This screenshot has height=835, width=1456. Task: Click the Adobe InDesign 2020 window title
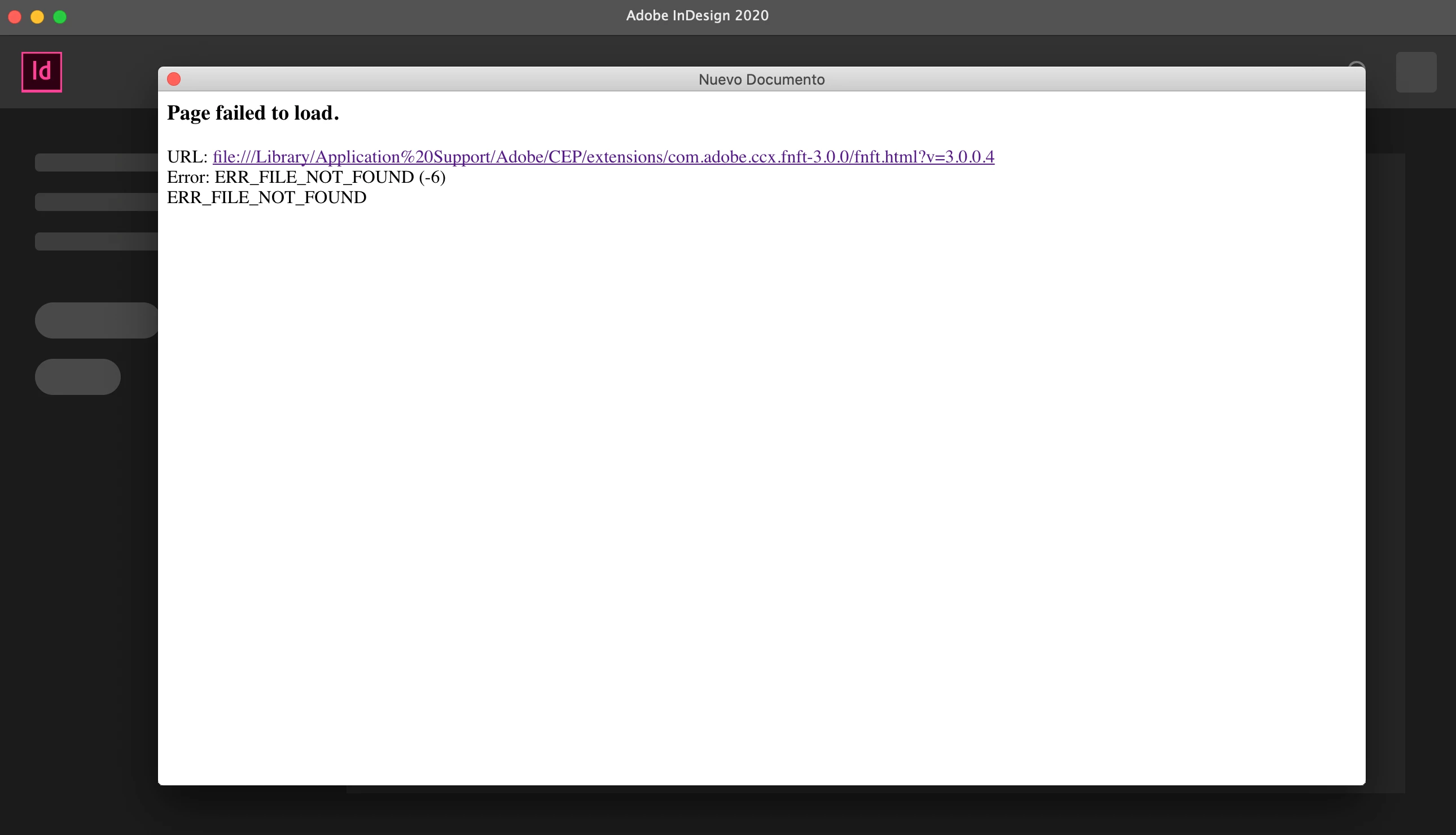click(697, 15)
